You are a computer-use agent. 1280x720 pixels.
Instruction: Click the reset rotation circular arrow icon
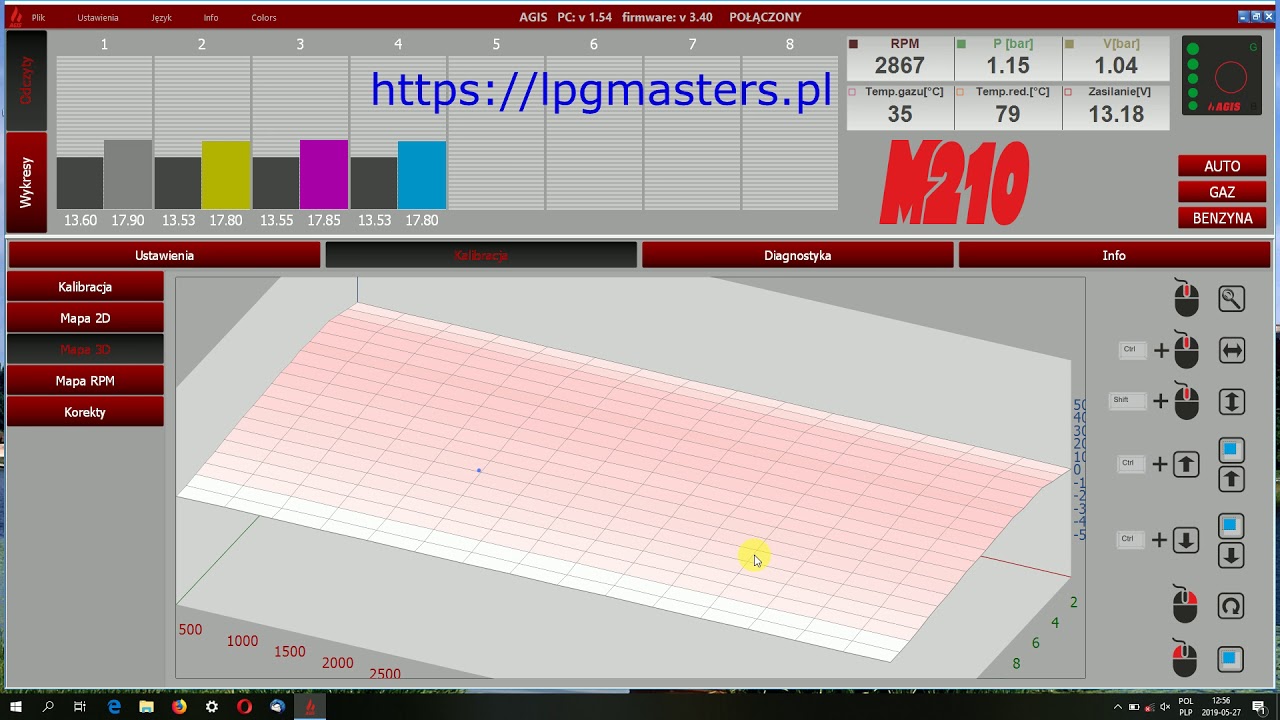[x=1231, y=606]
